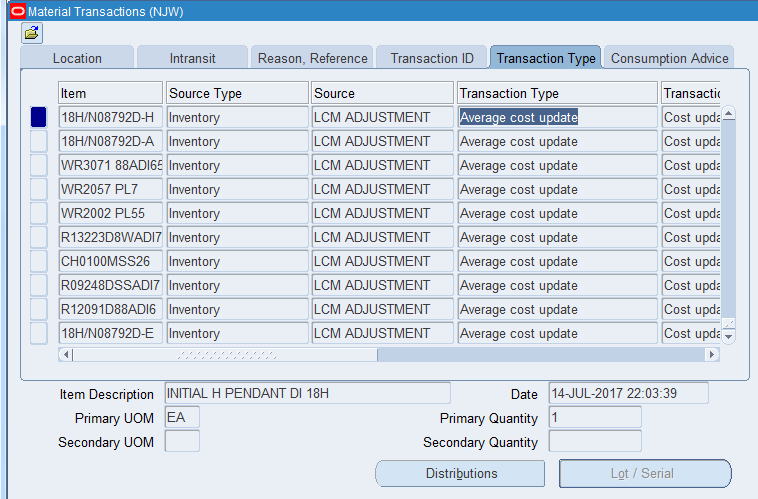This screenshot has height=499, width=758.
Task: Click Source Type cell in WR2057 PL7 row
Action: (237, 189)
